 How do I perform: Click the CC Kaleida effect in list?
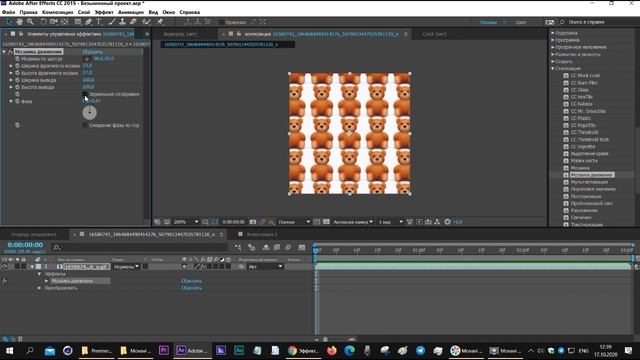click(x=581, y=104)
